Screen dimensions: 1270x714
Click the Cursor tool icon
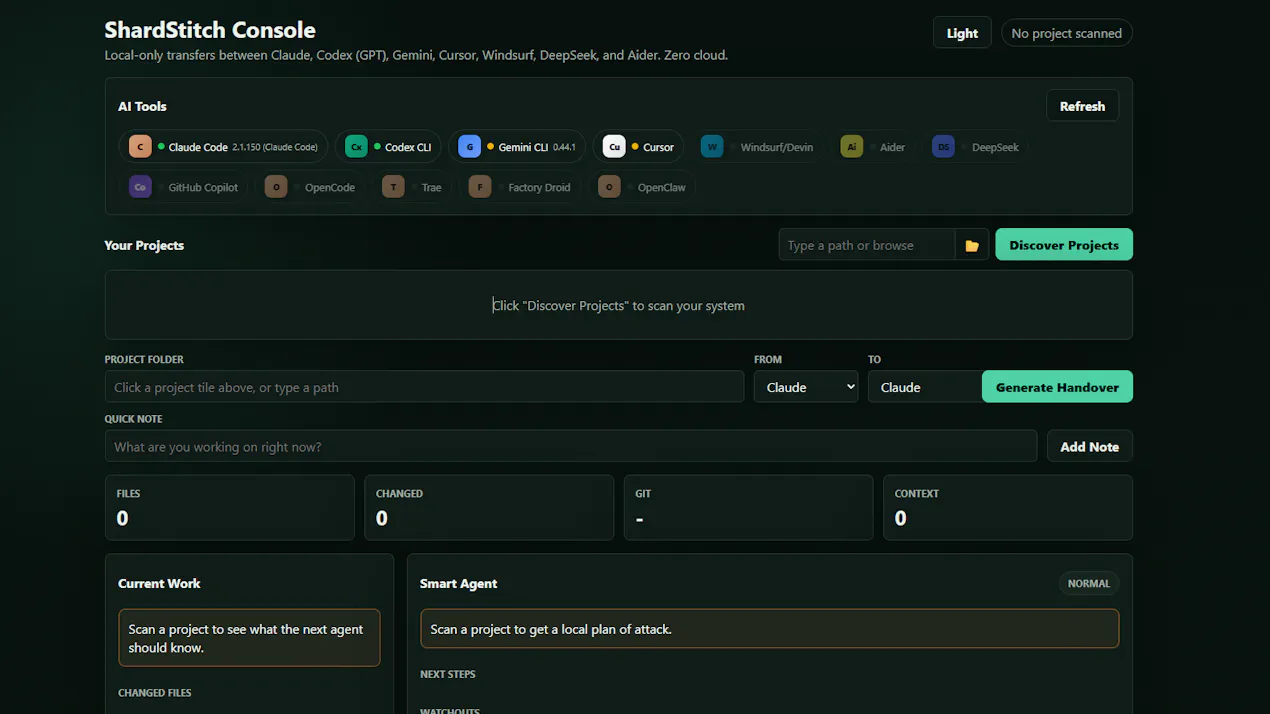614,147
